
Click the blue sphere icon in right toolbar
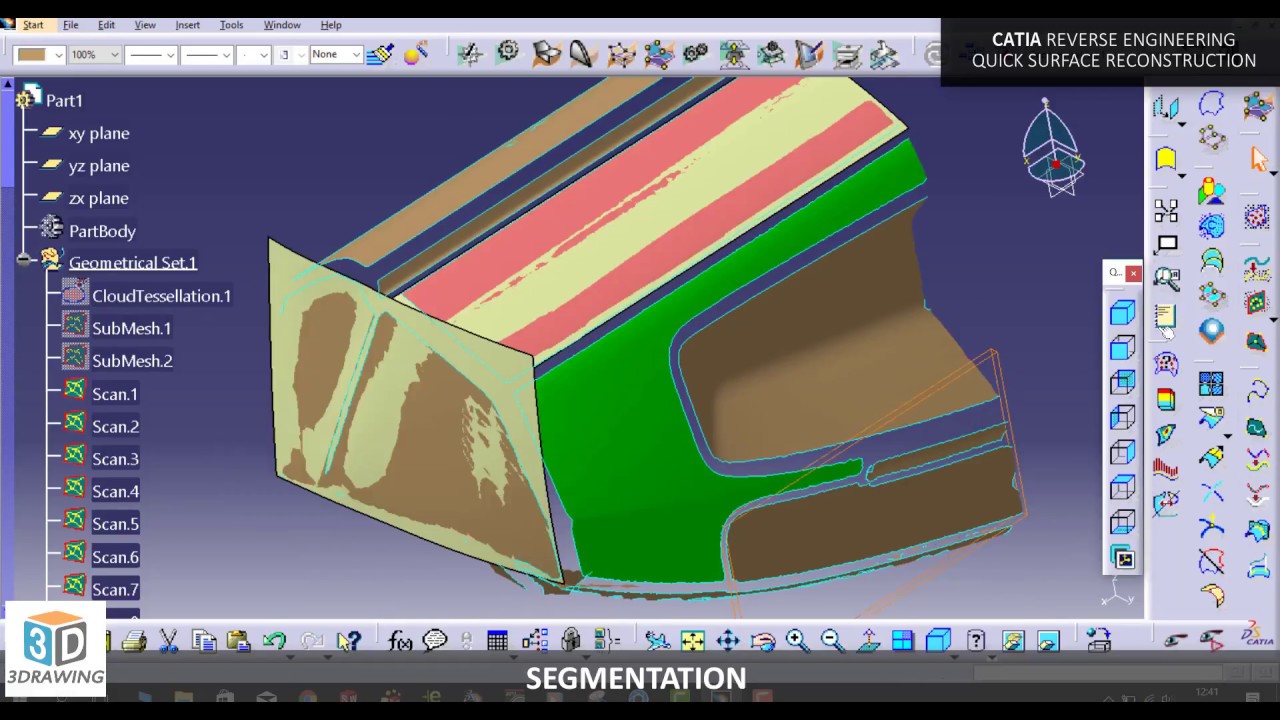(x=1212, y=331)
